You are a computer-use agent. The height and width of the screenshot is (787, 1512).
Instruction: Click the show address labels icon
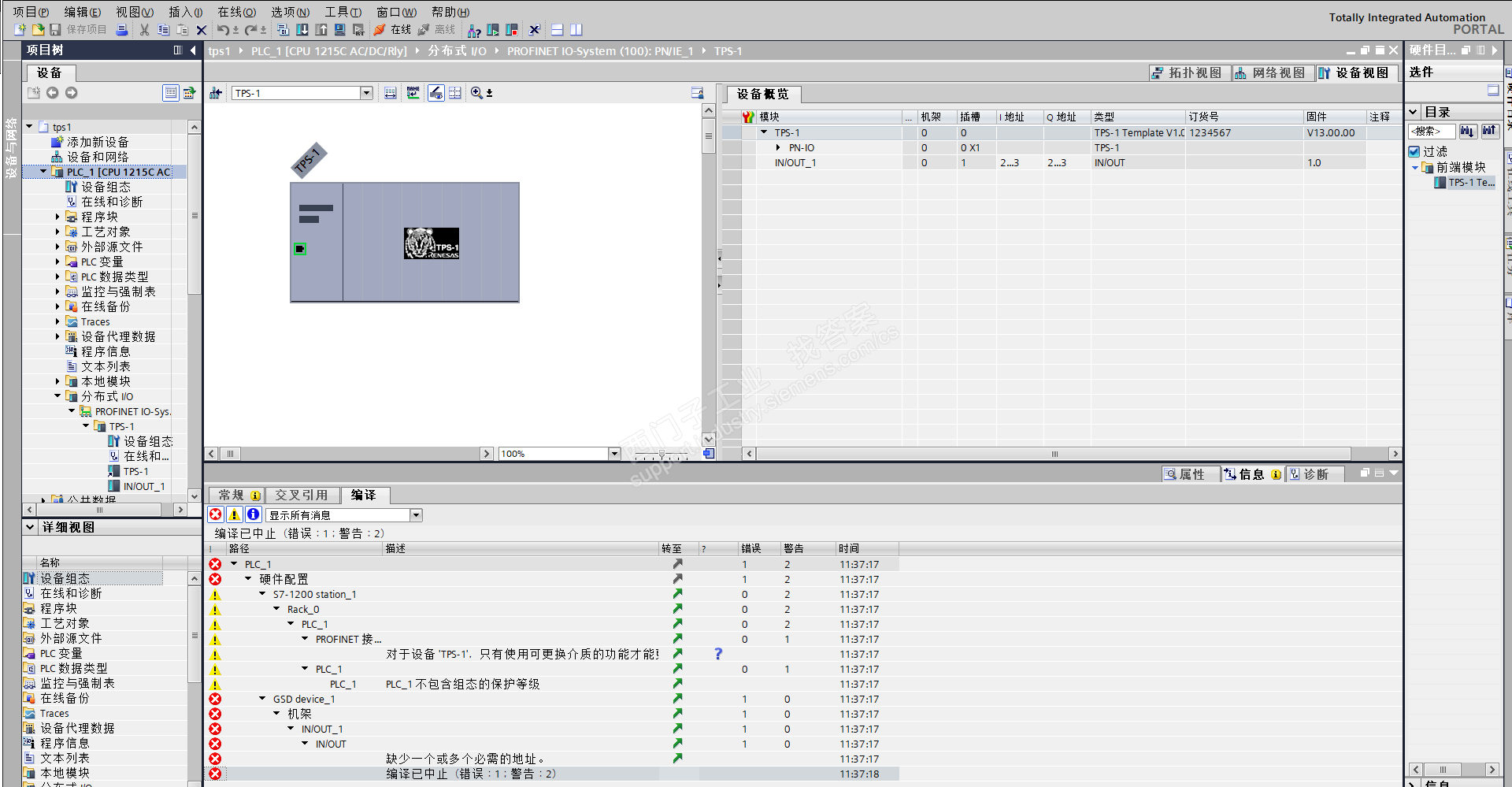click(x=391, y=93)
